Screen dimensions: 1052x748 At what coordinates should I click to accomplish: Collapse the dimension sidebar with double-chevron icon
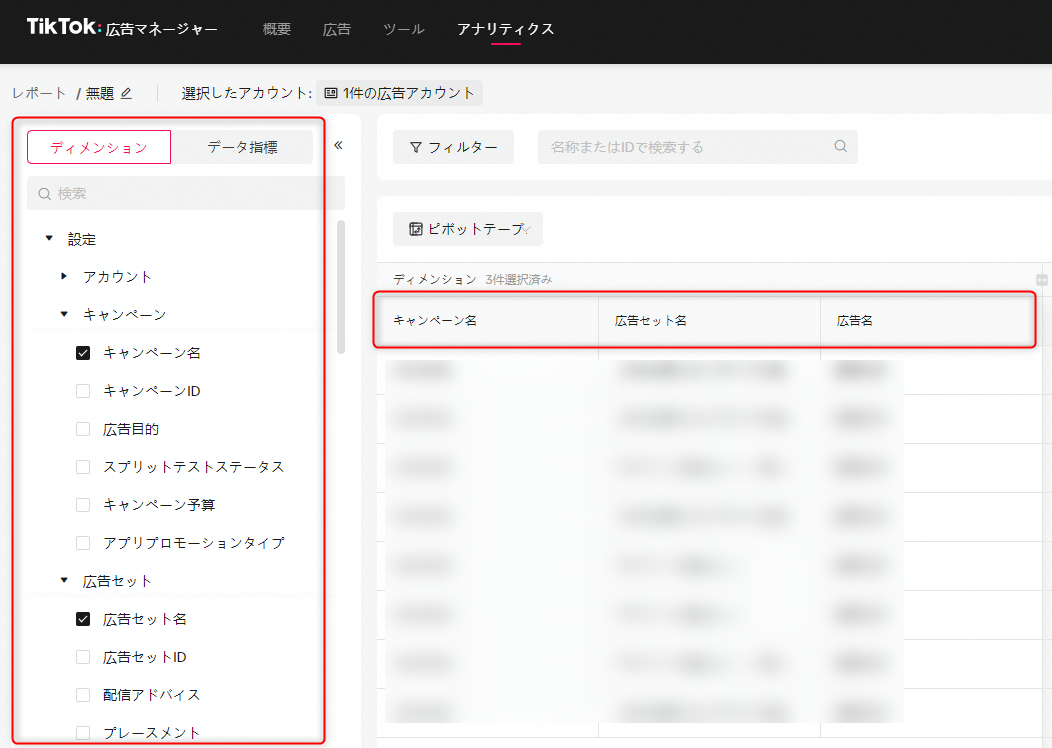[338, 146]
